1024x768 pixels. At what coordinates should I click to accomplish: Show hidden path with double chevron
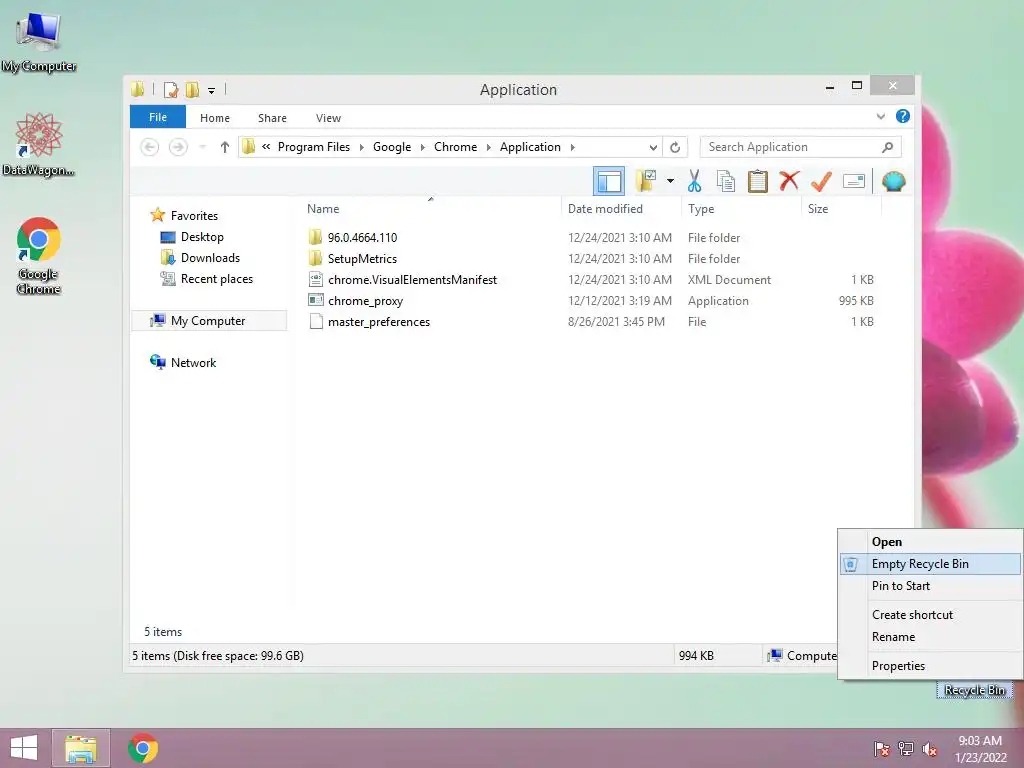click(x=266, y=146)
